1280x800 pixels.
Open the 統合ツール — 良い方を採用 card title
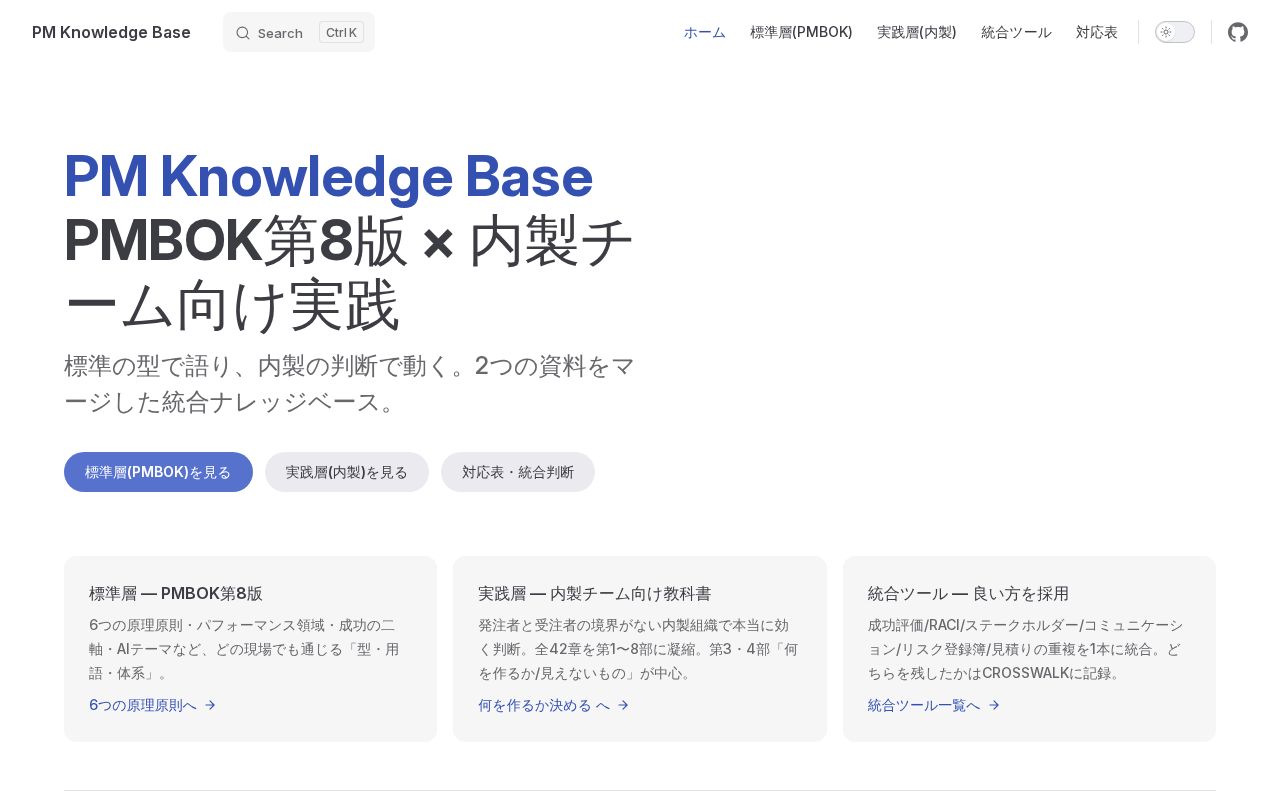[968, 593]
